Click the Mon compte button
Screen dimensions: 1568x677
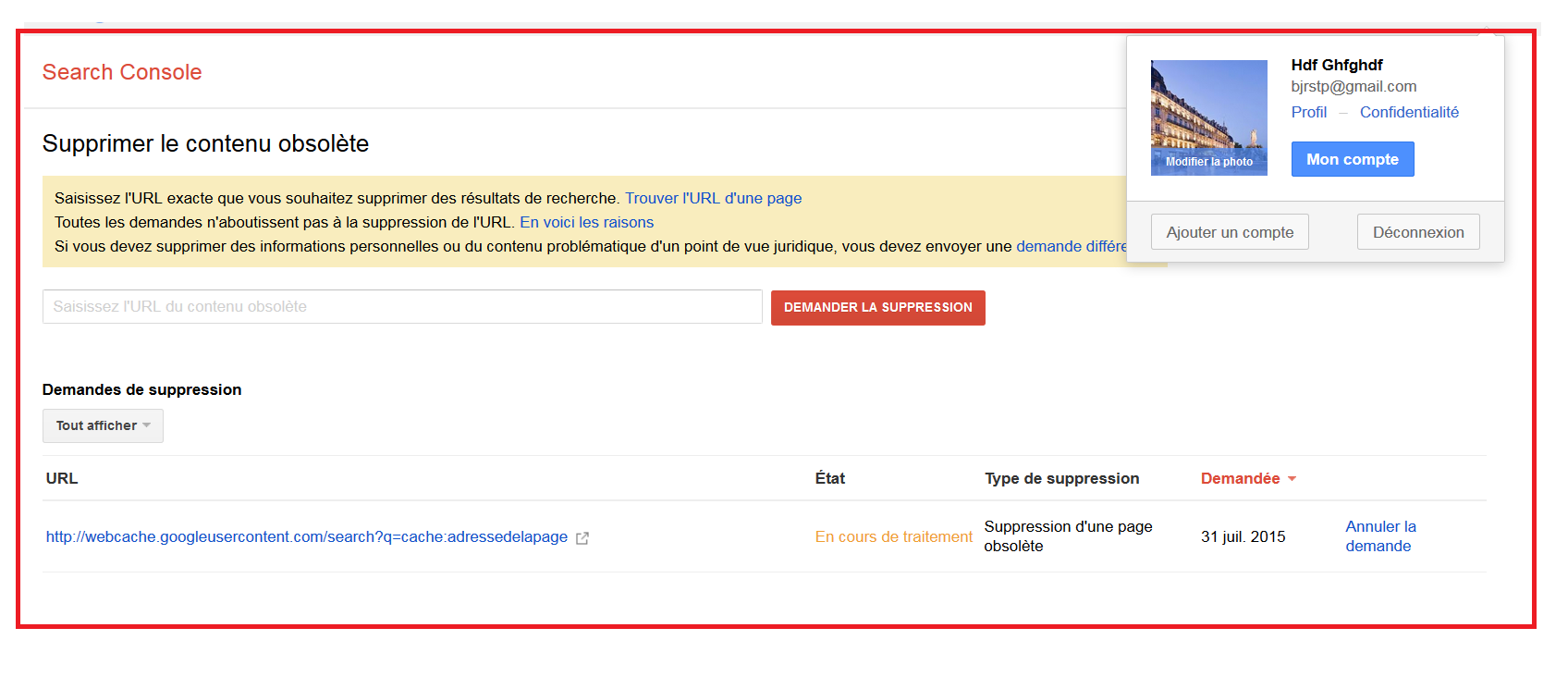pyautogui.click(x=1353, y=159)
